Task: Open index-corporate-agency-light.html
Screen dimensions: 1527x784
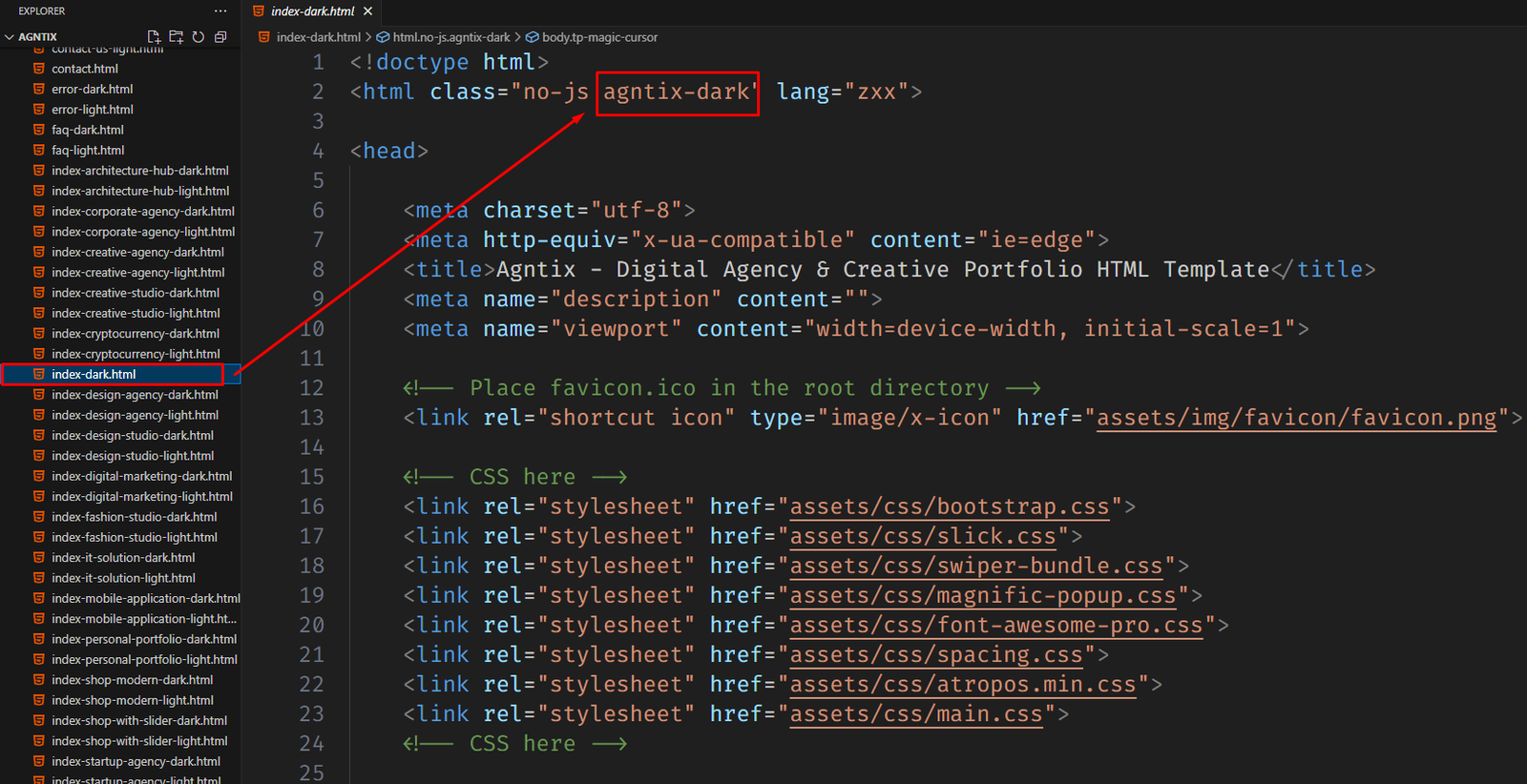Action: [143, 232]
